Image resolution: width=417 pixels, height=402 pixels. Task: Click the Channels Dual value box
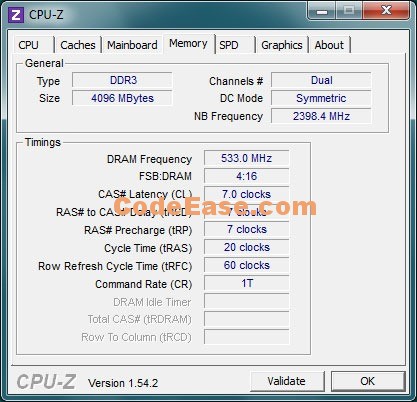321,80
